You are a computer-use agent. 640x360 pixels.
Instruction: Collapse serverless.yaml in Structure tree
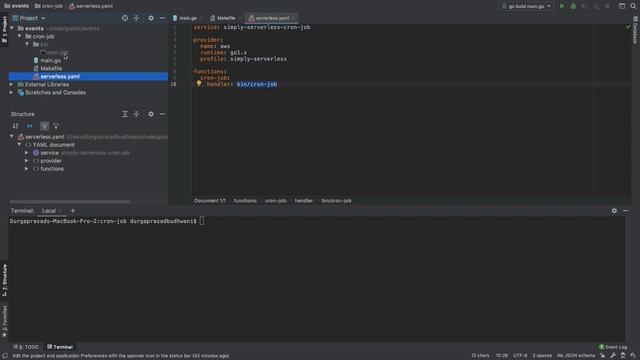(12, 137)
